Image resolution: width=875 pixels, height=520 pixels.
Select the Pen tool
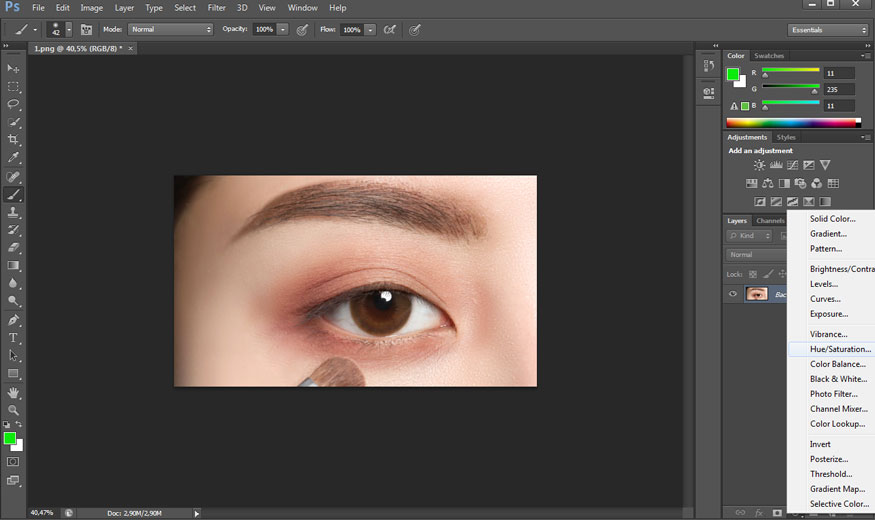(13, 320)
